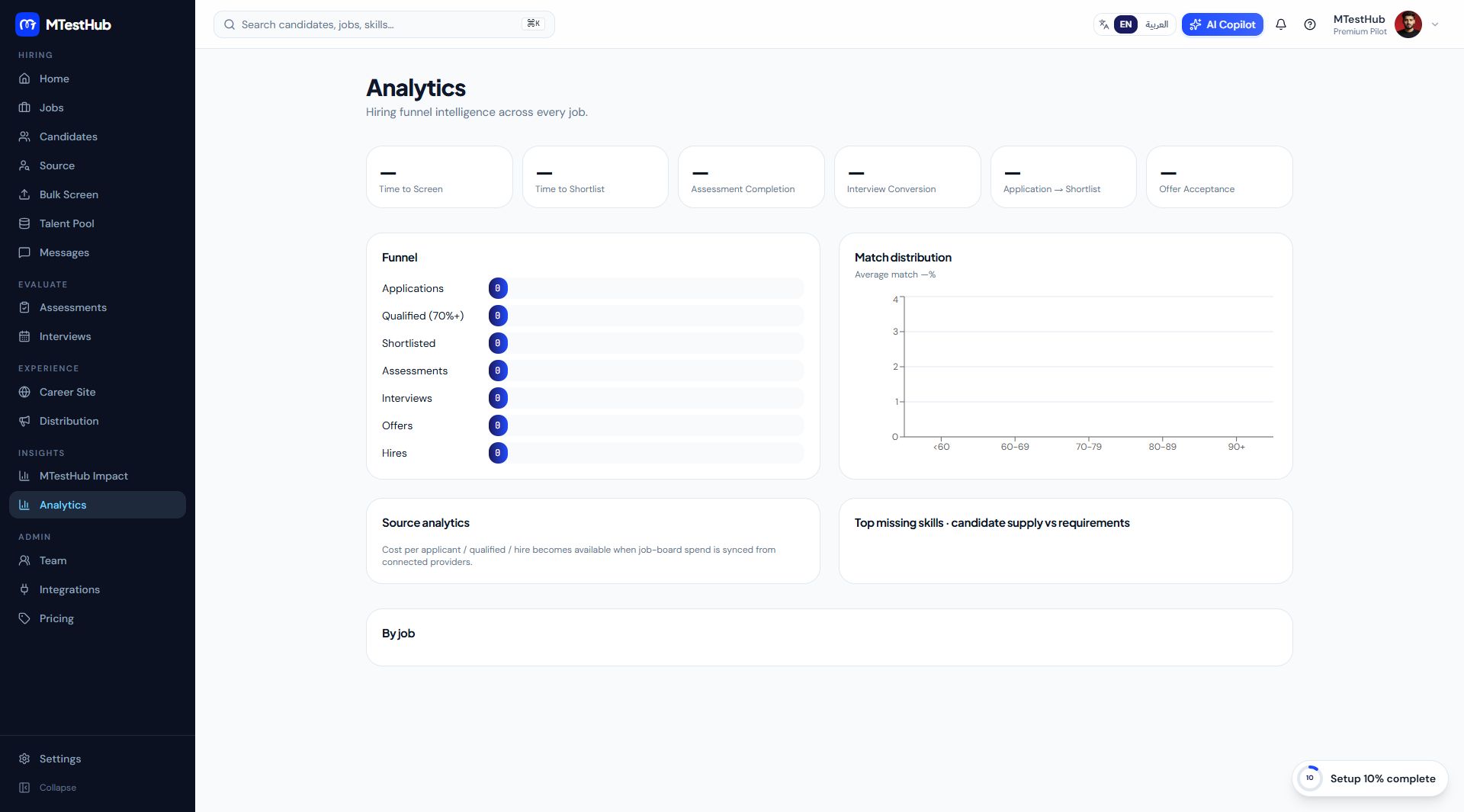This screenshot has width=1464, height=812.
Task: Switch language to العربية
Action: point(1157,24)
